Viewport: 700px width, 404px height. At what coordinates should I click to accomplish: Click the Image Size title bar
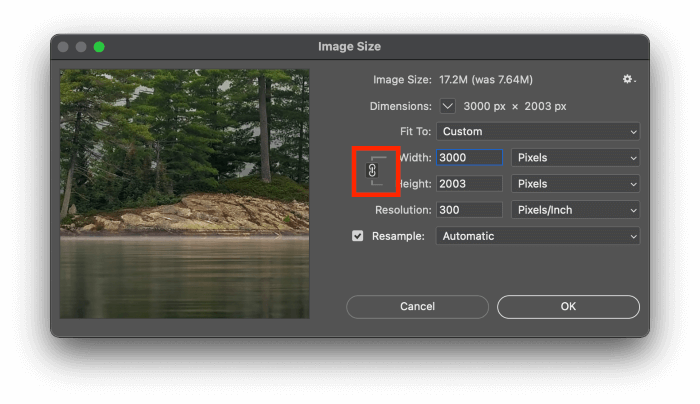(x=349, y=46)
